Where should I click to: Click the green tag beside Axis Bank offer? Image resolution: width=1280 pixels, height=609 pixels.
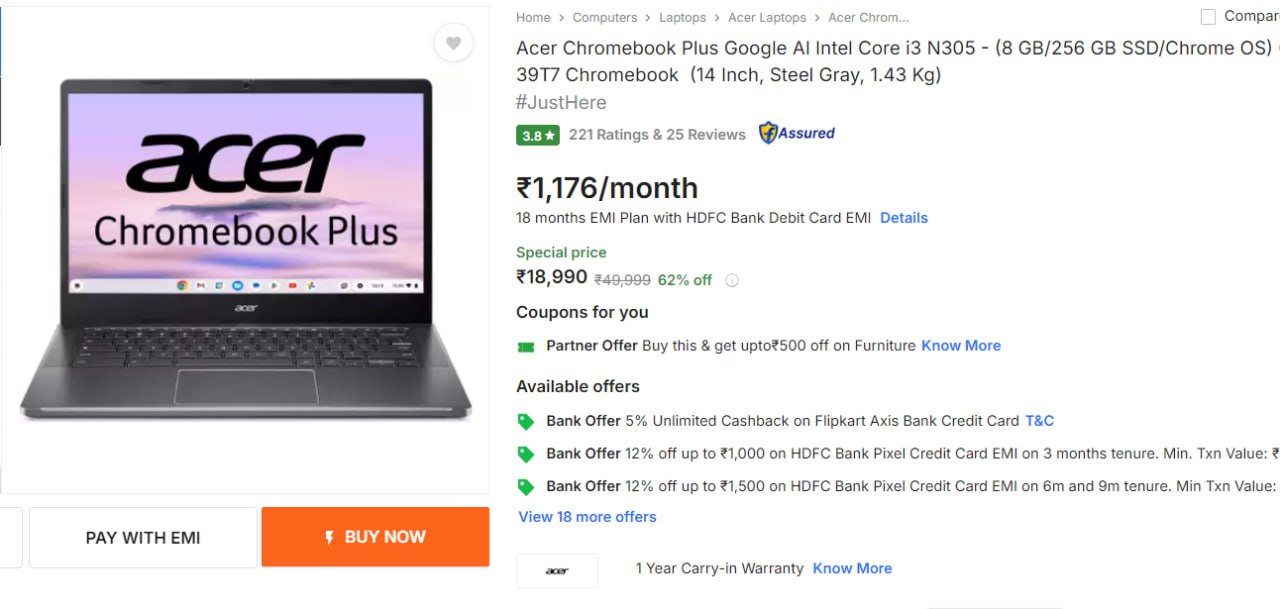point(525,422)
